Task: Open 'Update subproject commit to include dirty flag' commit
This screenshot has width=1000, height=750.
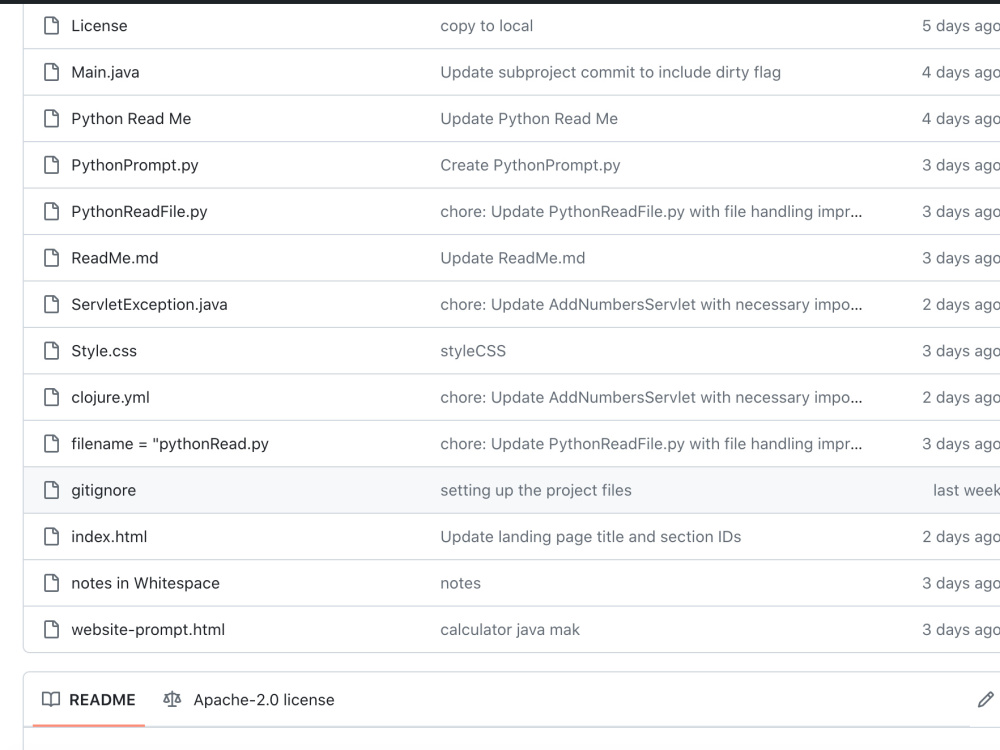Action: pyautogui.click(x=610, y=72)
